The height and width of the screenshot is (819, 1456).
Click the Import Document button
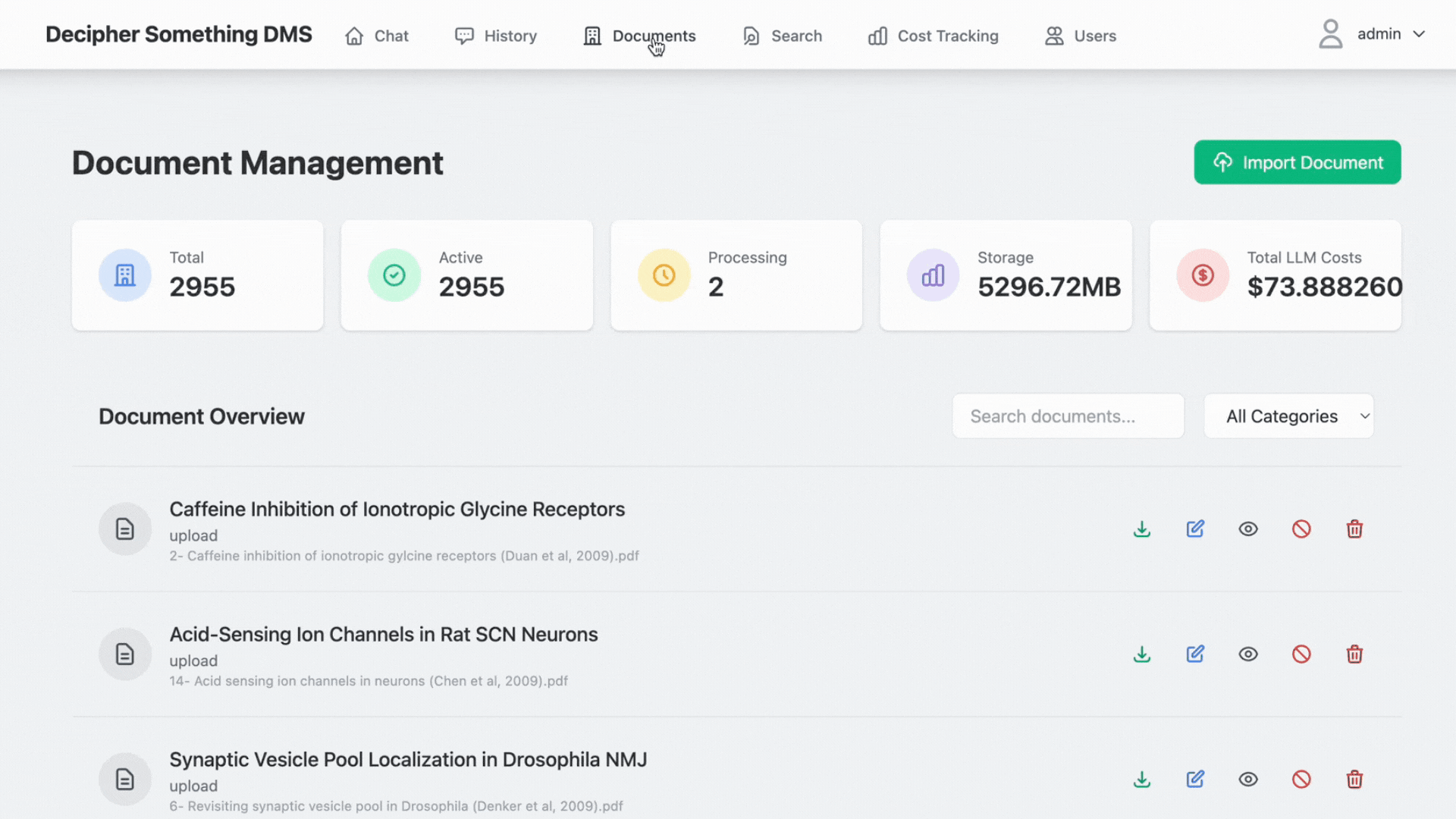(x=1297, y=162)
